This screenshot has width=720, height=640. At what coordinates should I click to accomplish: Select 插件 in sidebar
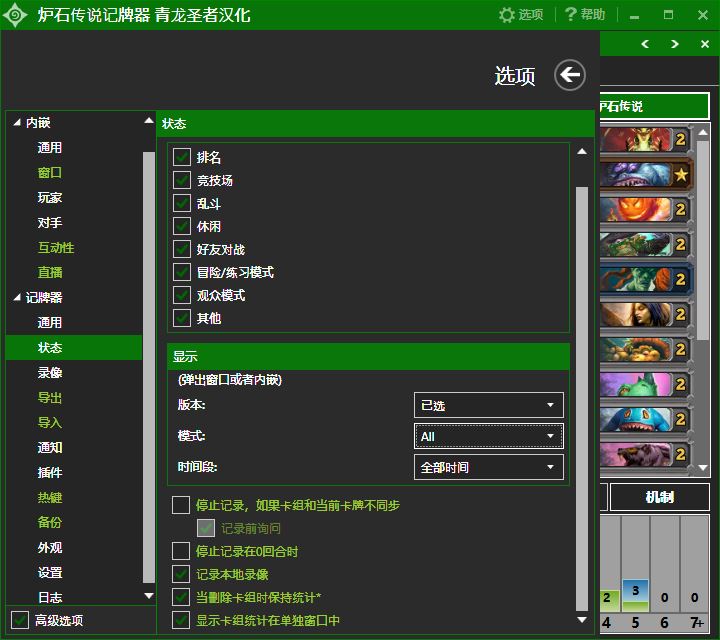tap(50, 472)
